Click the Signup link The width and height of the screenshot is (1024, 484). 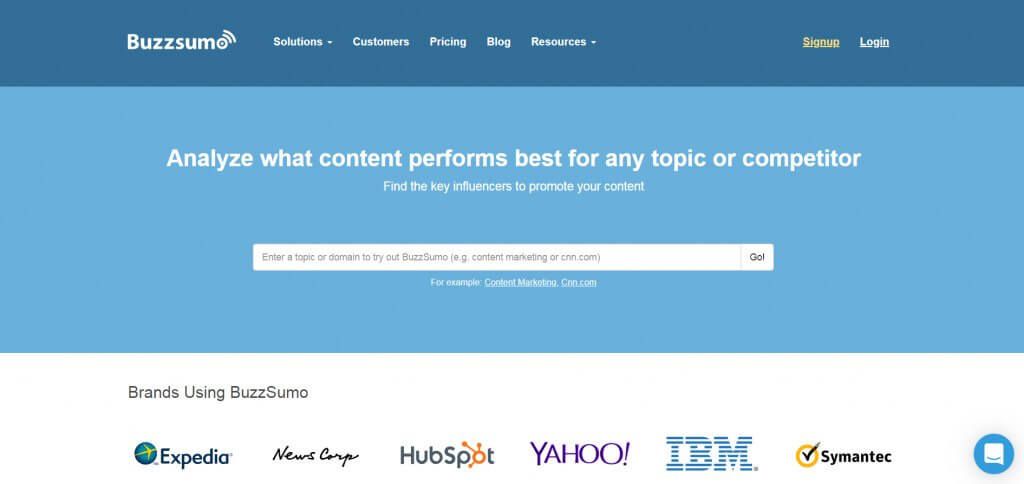click(x=821, y=42)
